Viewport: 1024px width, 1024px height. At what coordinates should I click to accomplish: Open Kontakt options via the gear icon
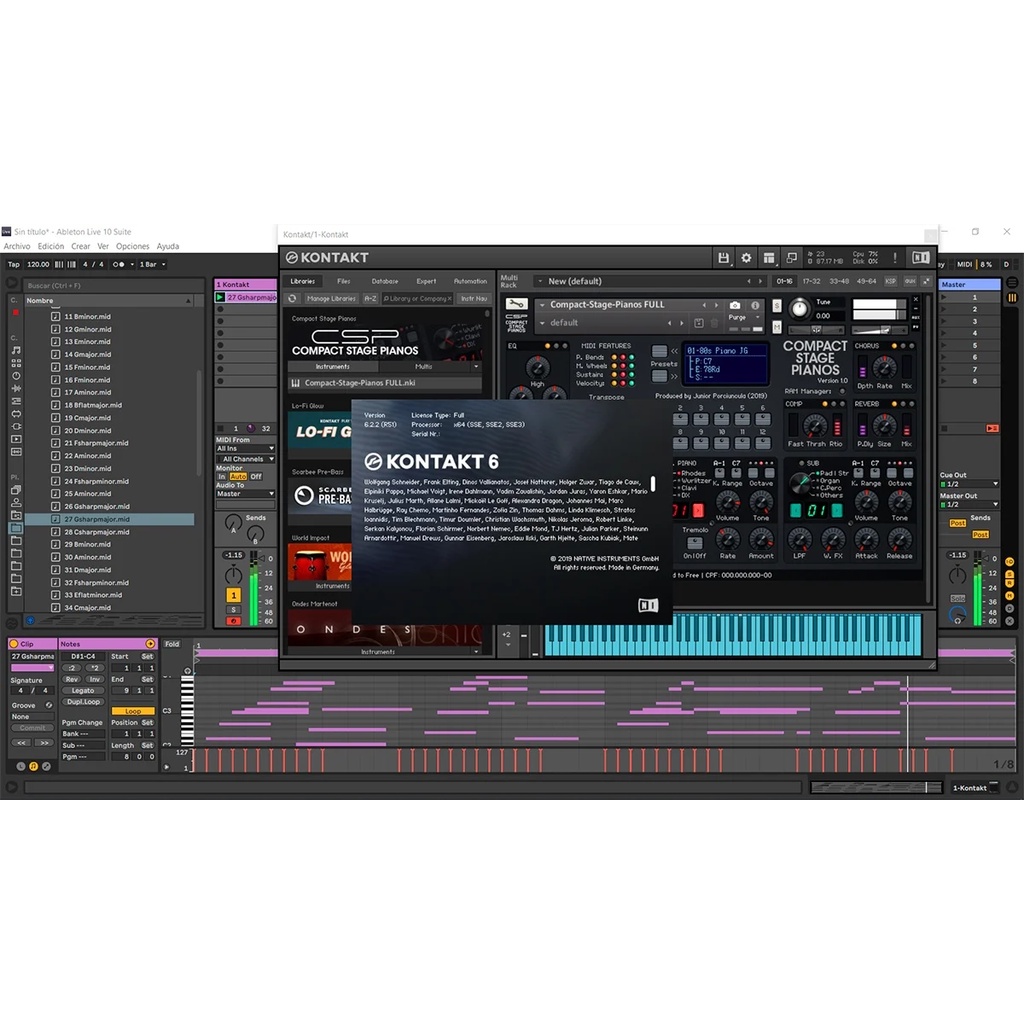pos(745,258)
